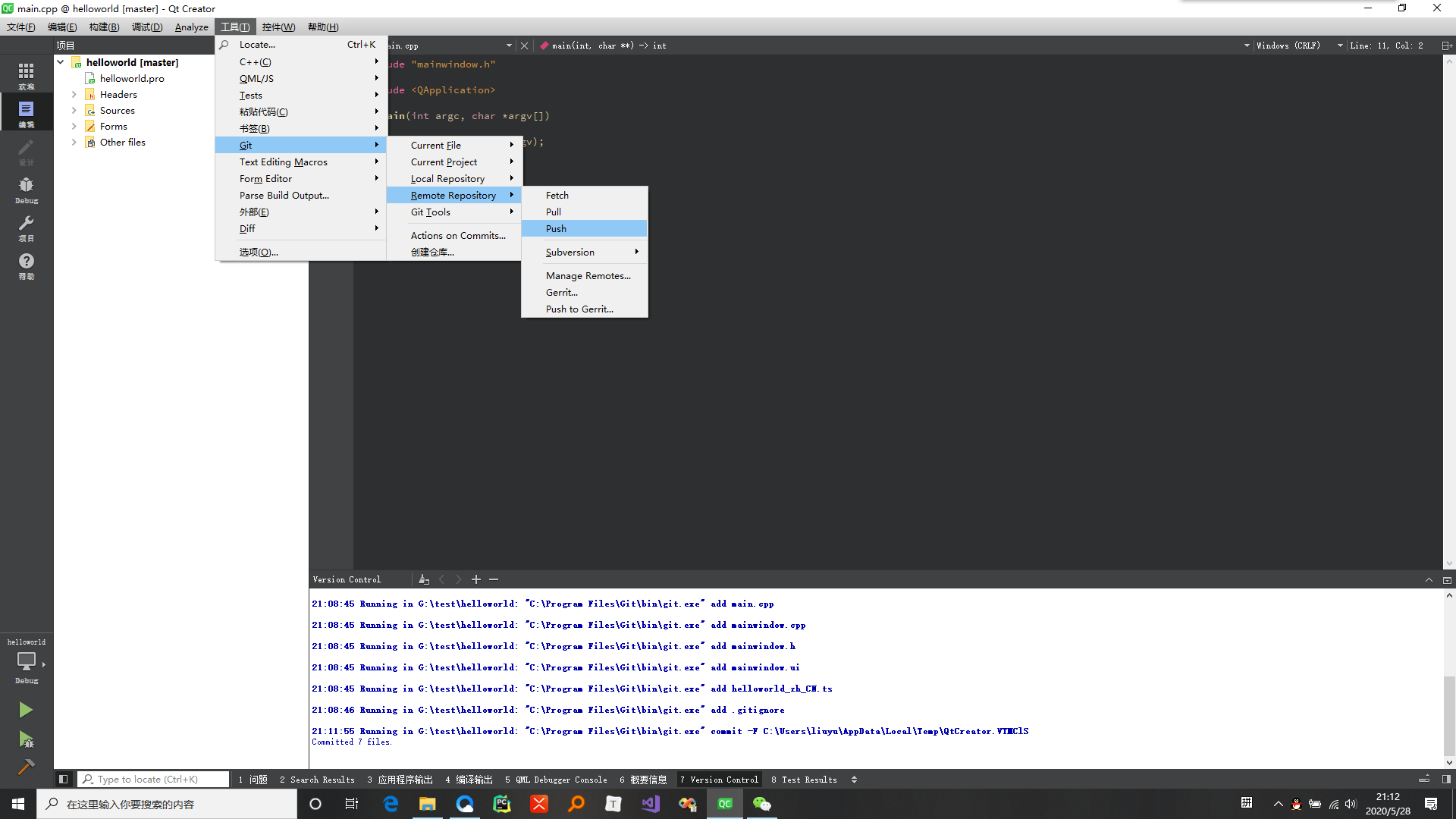The image size is (1456, 819).
Task: Open helloworld.pro project file
Action: (131, 78)
